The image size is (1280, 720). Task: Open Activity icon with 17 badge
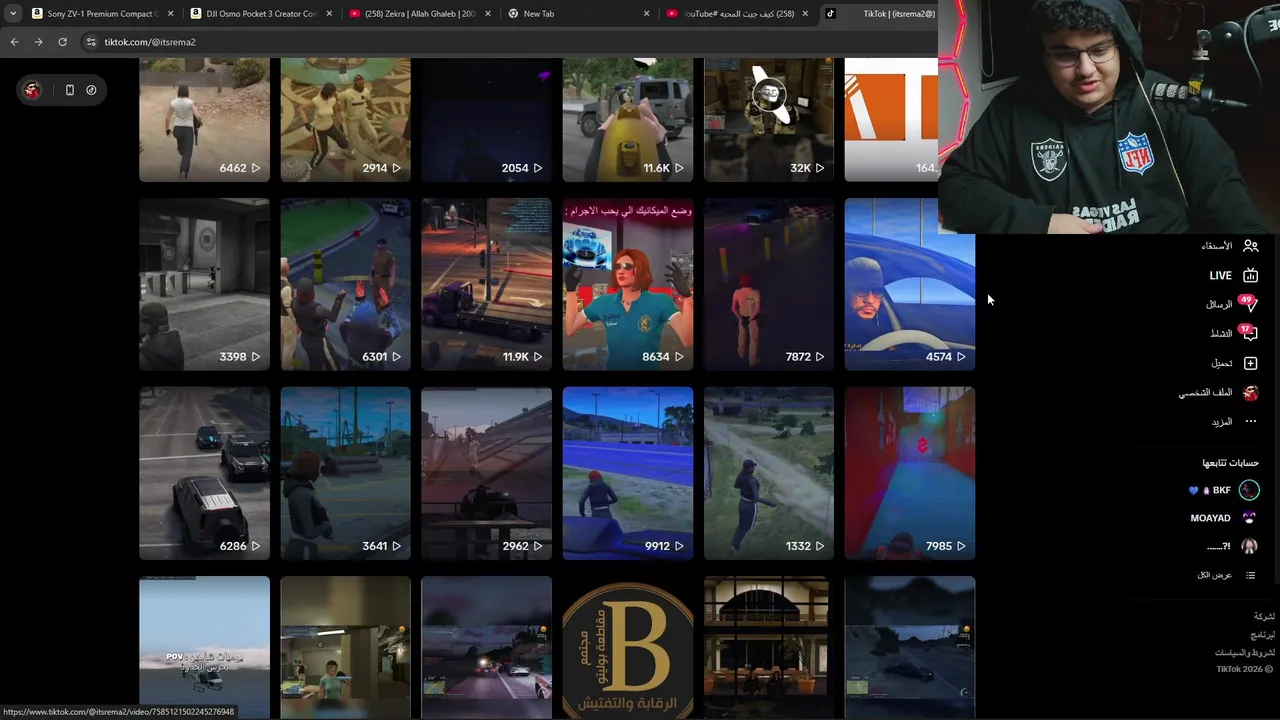pos(1250,333)
